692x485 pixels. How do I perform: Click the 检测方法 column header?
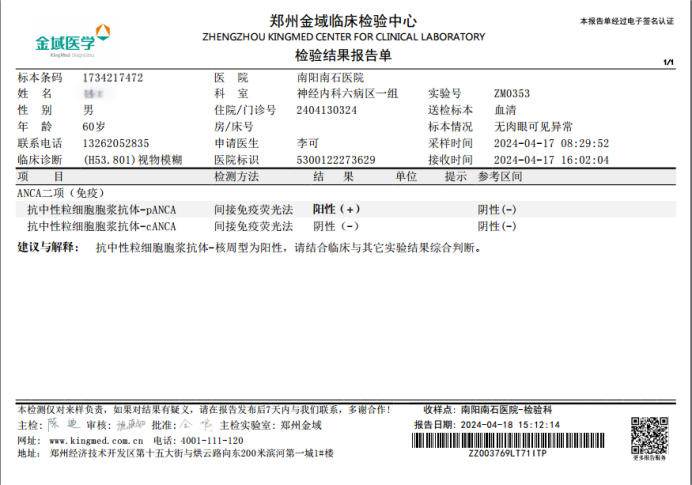point(237,177)
